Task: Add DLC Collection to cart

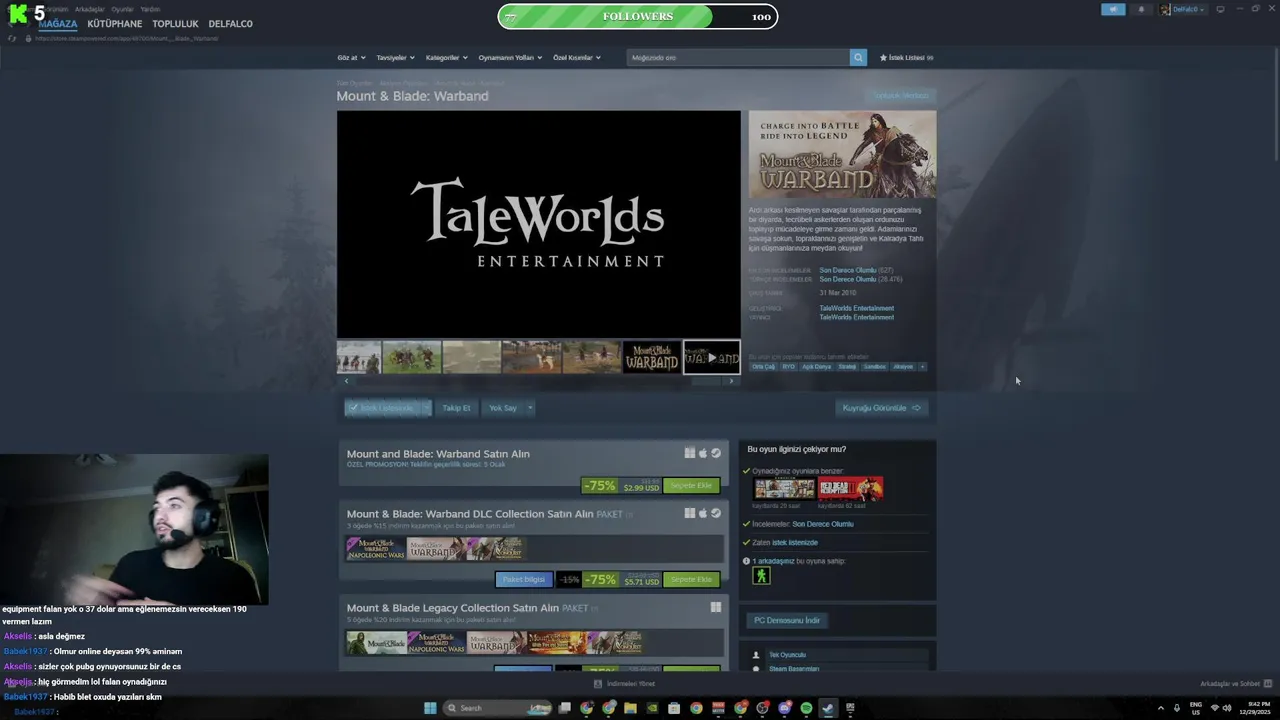Action: [x=691, y=580]
